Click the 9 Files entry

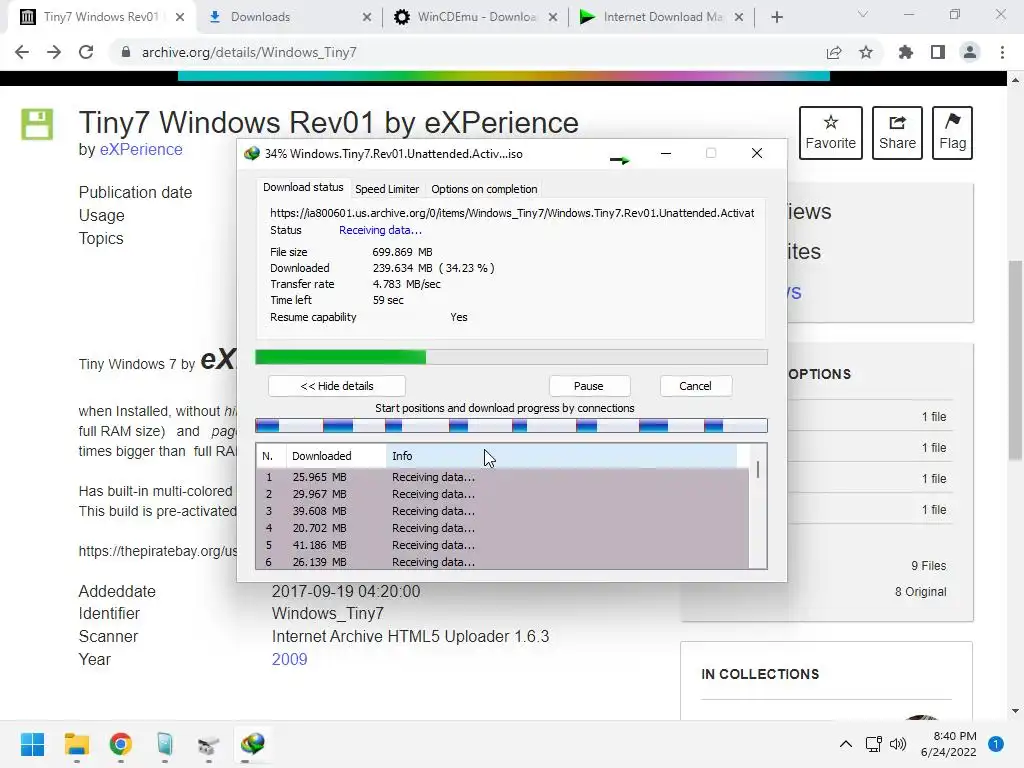coord(929,566)
